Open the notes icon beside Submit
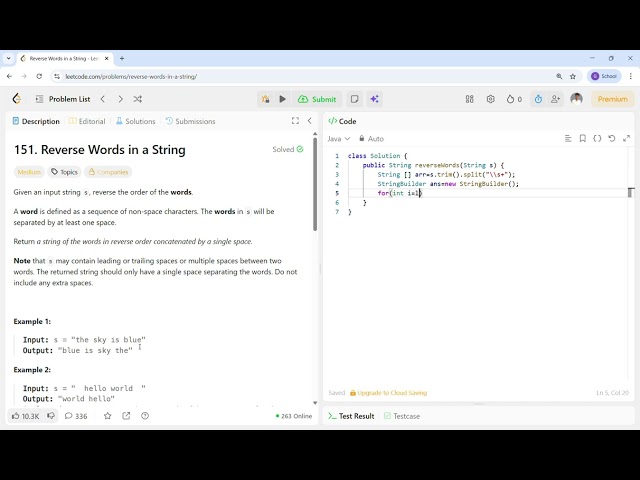 click(354, 99)
